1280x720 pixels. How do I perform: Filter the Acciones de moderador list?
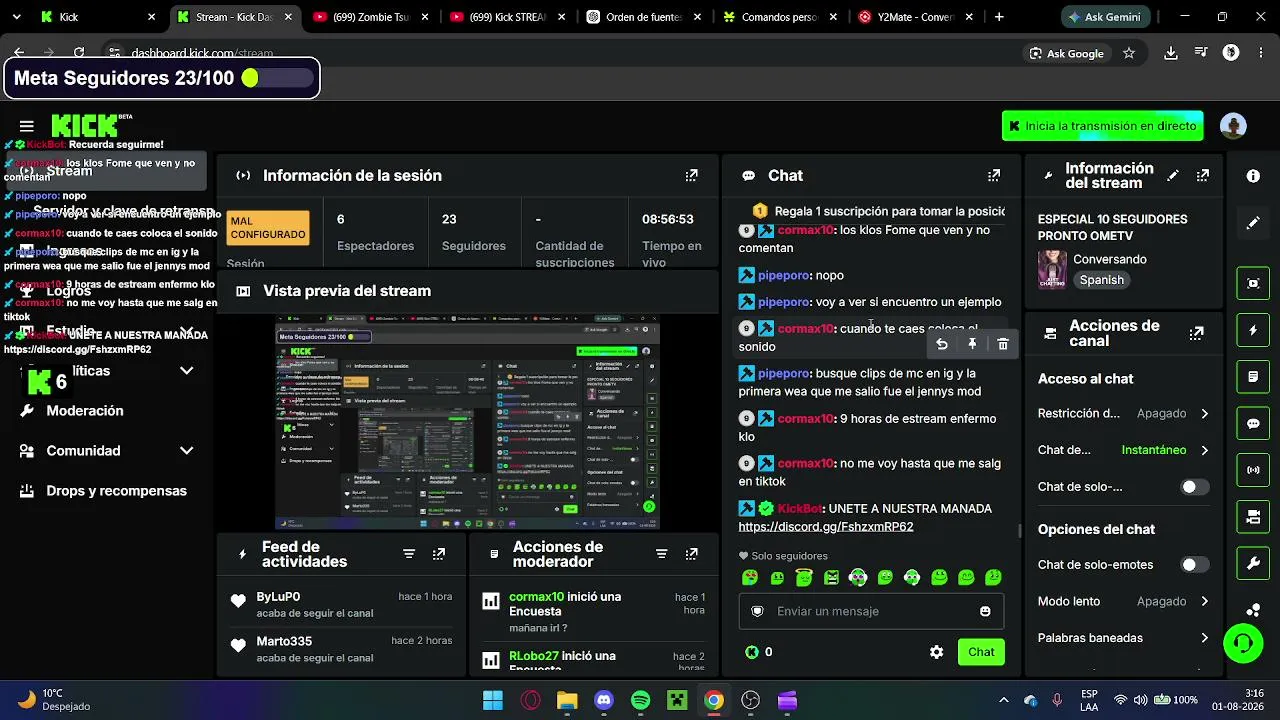click(661, 554)
